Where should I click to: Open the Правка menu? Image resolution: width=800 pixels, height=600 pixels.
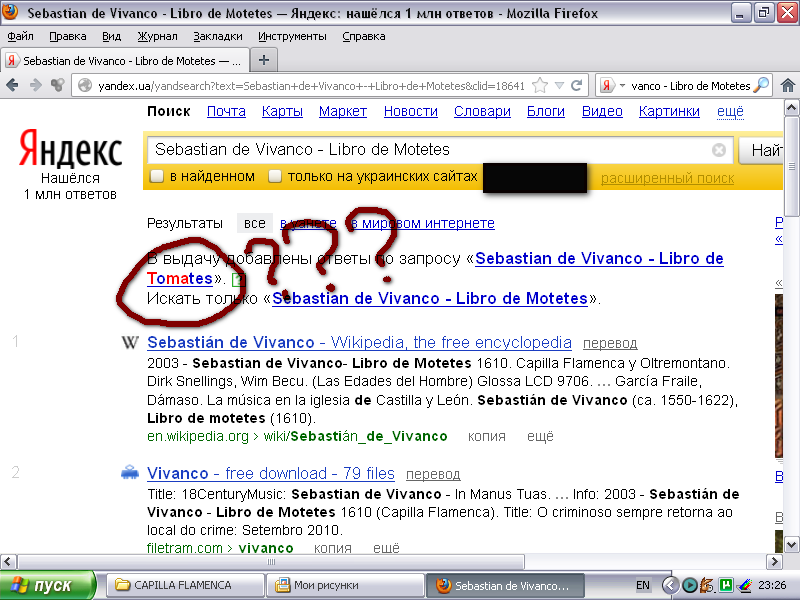tap(67, 36)
